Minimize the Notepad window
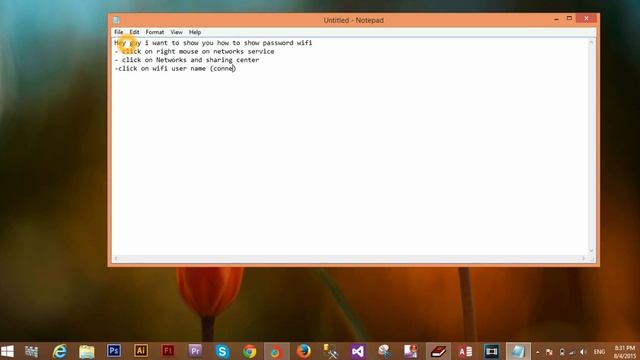Screen dimensions: 640x360 [556, 19]
